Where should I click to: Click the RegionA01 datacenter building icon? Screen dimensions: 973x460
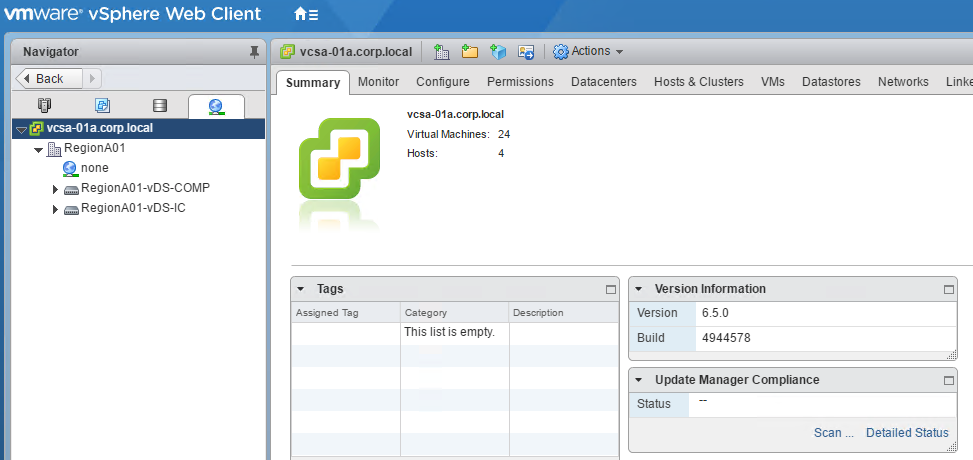point(55,149)
